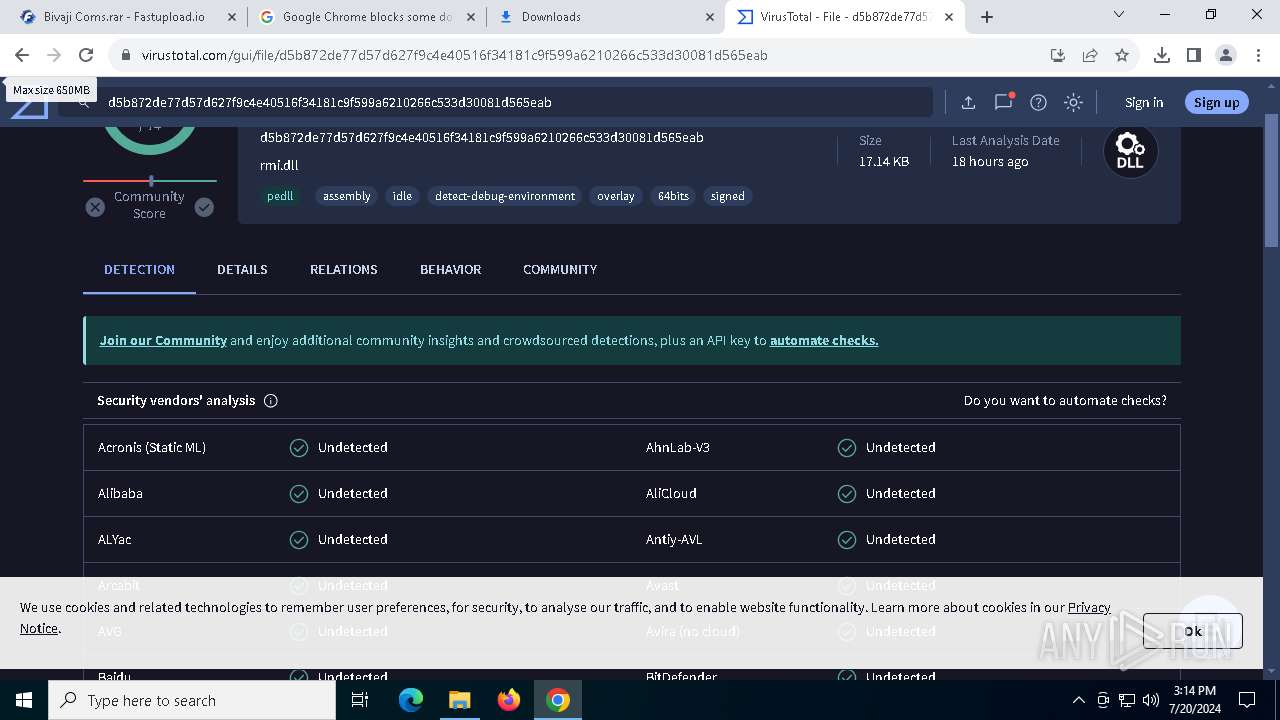1280x720 pixels.
Task: Open the VirusTotal notifications icon
Action: (x=1003, y=102)
